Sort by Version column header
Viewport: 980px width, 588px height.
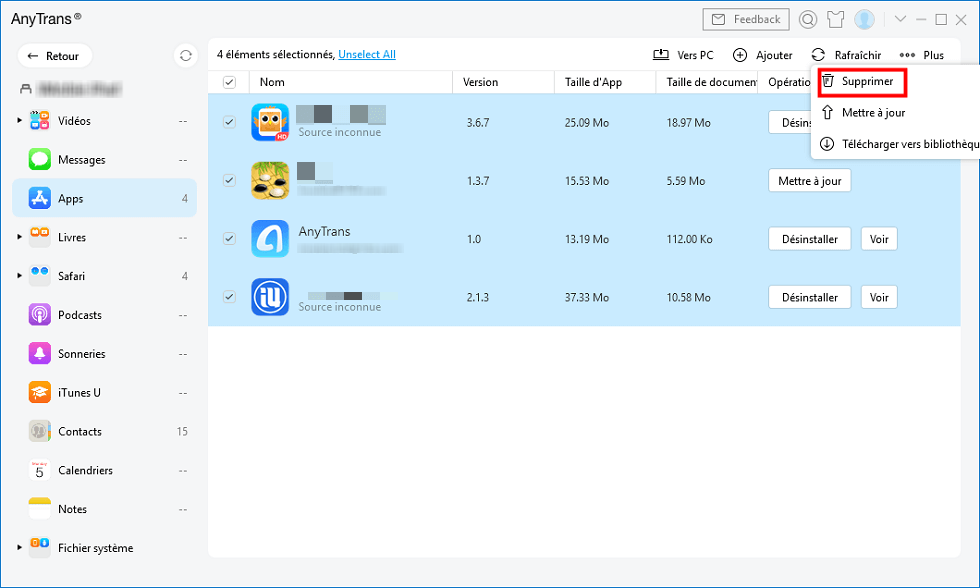pos(503,82)
